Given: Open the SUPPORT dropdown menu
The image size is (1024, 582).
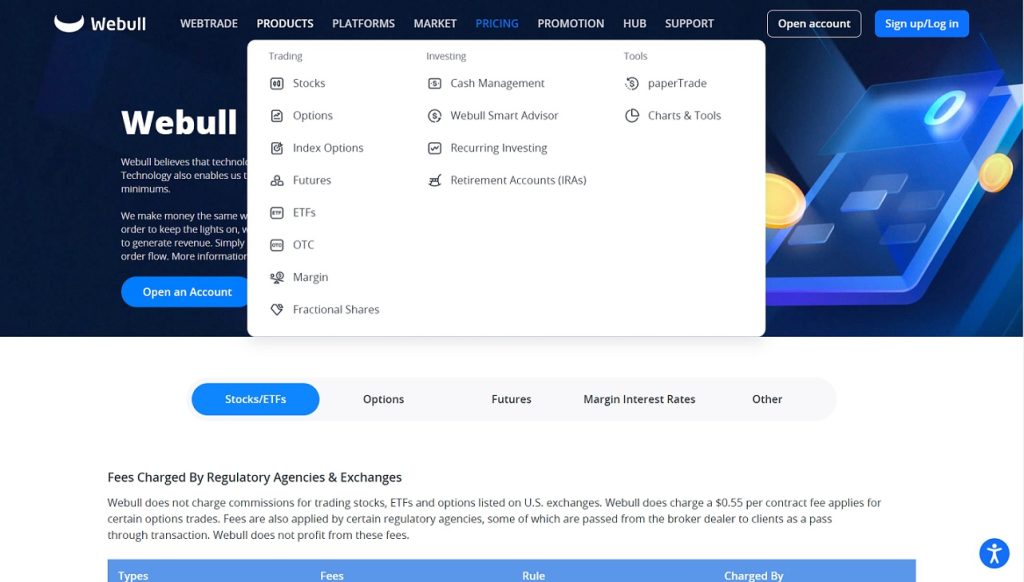Looking at the screenshot, I should pyautogui.click(x=689, y=23).
